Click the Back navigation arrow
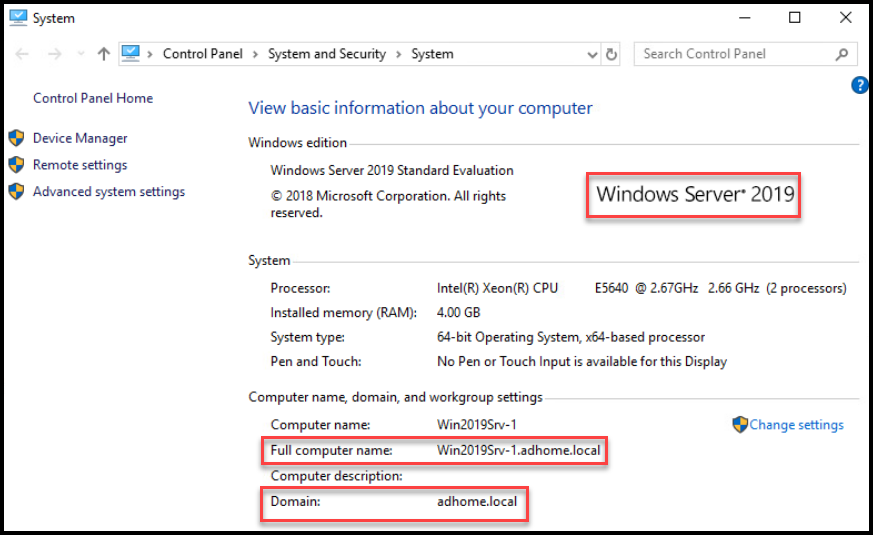This screenshot has height=535, width=873. (22, 54)
